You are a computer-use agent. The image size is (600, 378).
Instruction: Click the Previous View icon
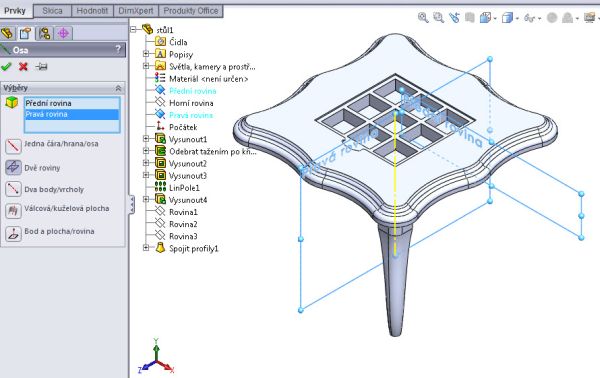(454, 17)
